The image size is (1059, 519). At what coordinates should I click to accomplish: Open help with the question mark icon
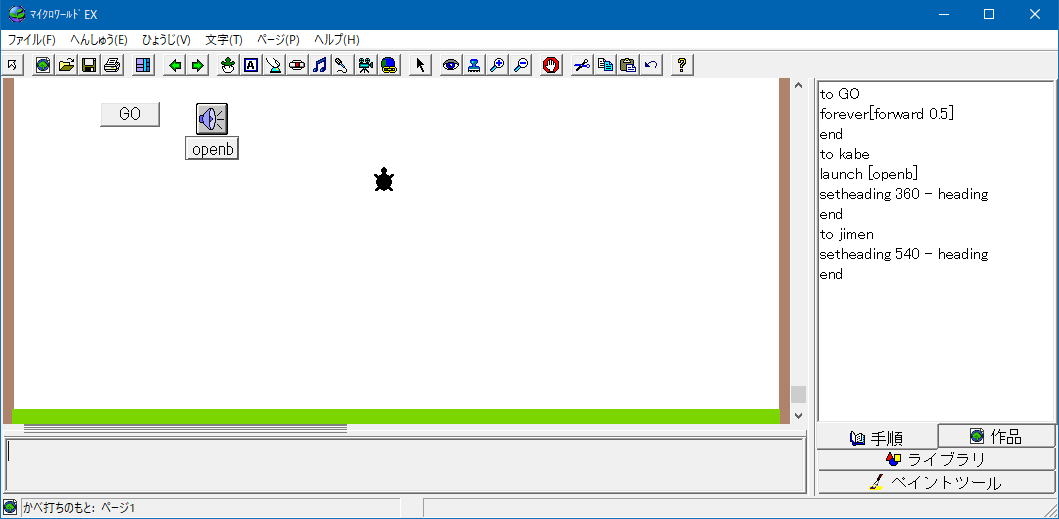[682, 66]
